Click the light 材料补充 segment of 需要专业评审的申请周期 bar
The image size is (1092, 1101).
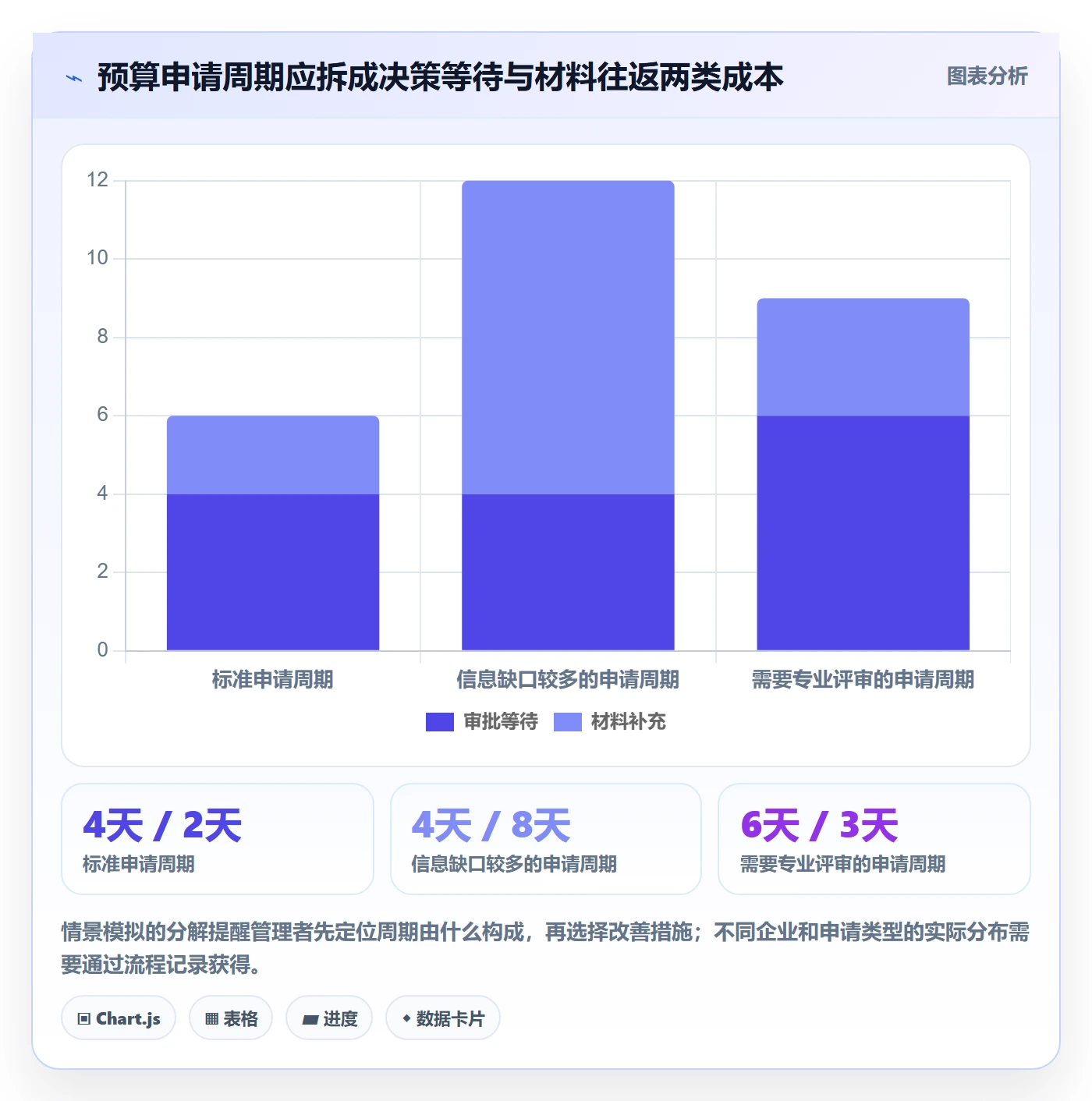(x=863, y=357)
